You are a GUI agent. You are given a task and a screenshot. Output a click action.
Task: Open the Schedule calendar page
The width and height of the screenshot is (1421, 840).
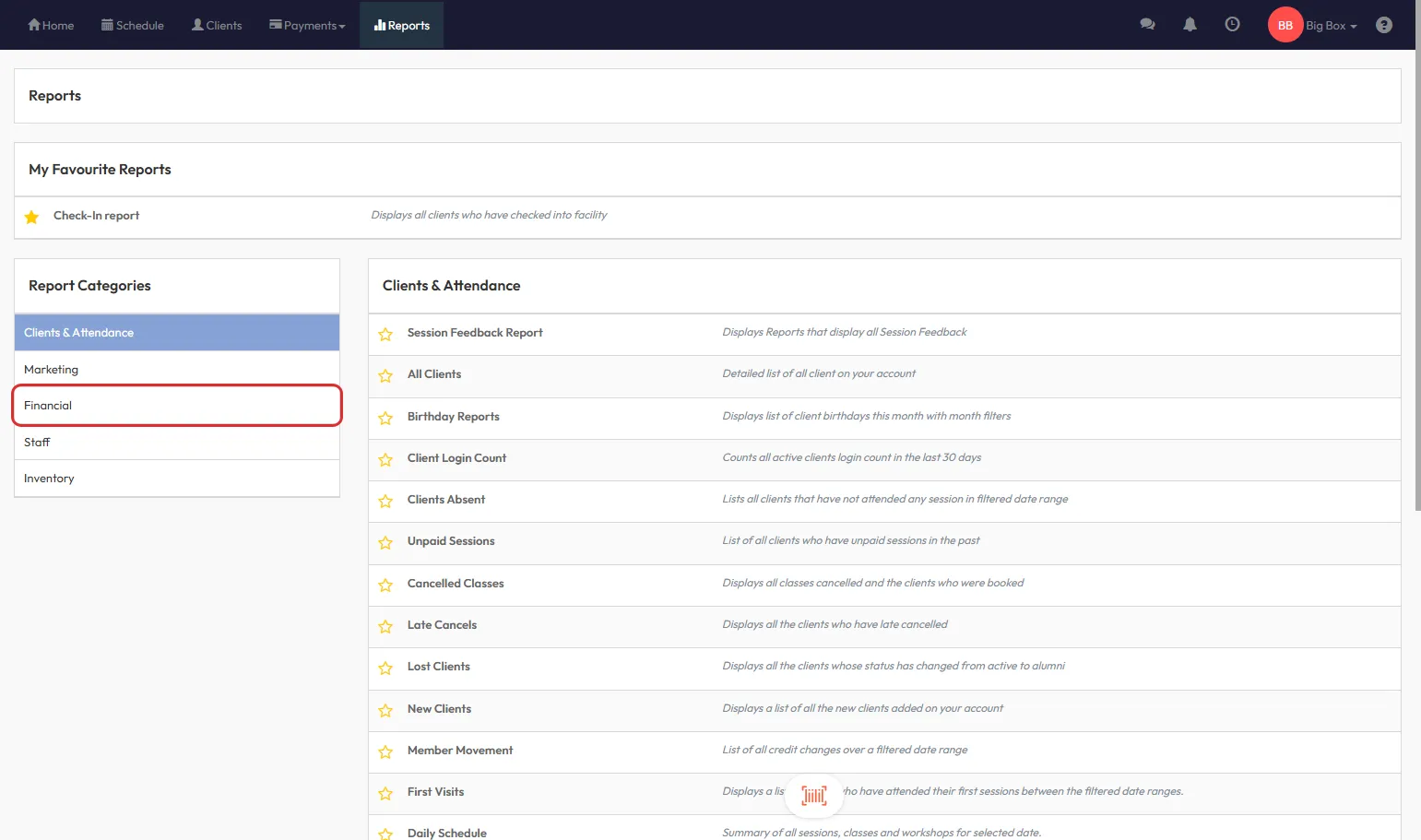133,25
